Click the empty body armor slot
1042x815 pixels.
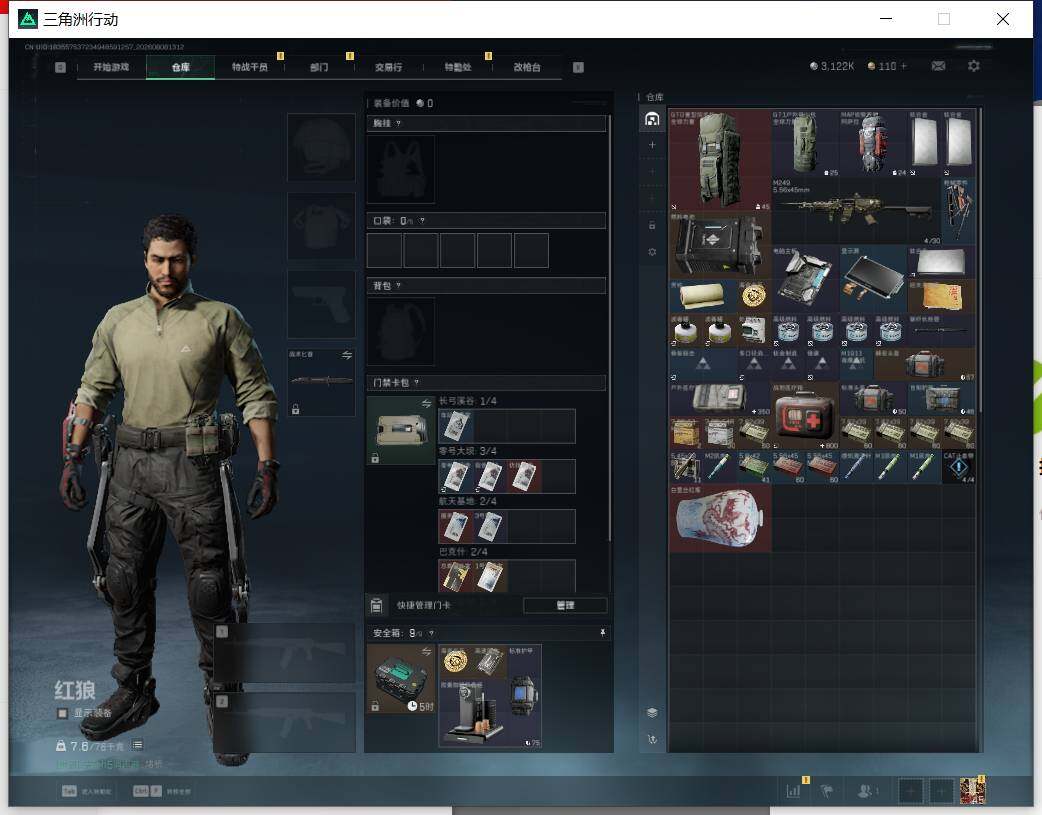pos(321,226)
